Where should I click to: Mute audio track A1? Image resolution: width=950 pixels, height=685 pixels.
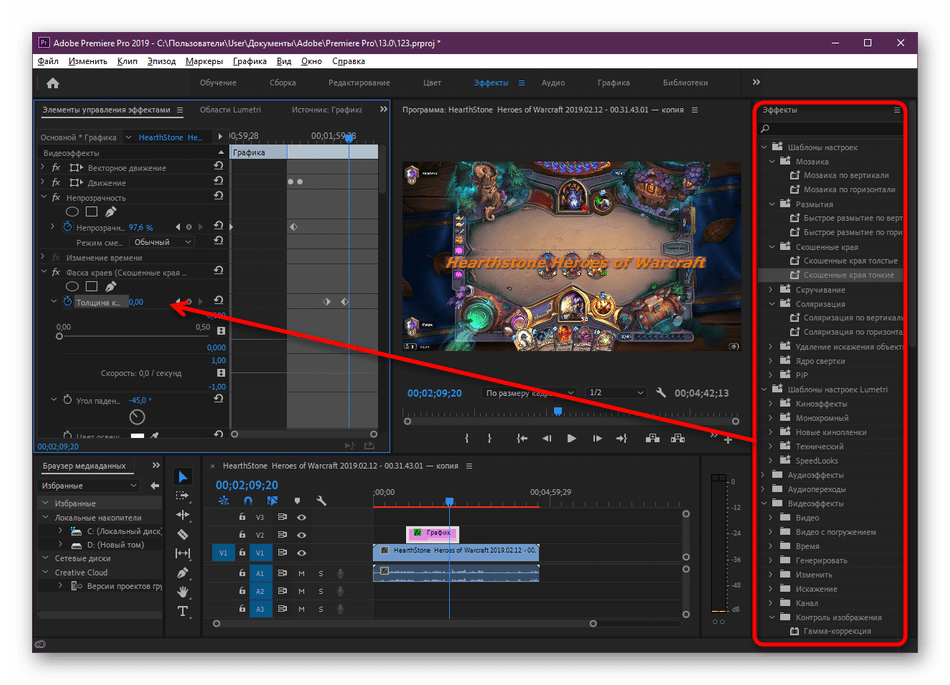pos(301,573)
